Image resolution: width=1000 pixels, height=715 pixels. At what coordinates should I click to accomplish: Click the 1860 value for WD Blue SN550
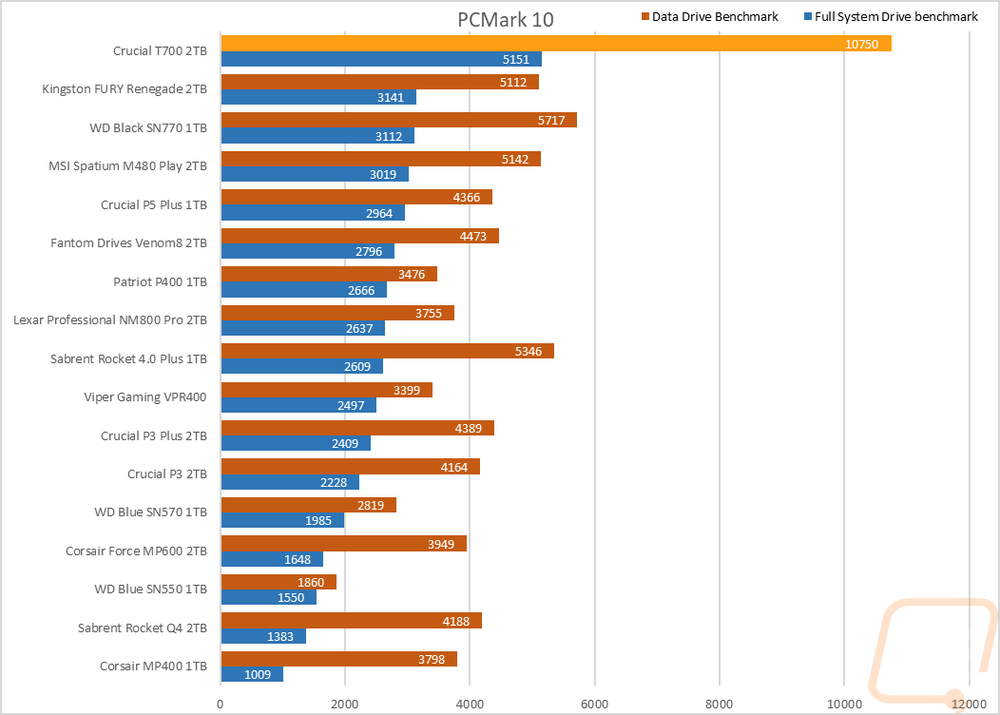pyautogui.click(x=311, y=582)
